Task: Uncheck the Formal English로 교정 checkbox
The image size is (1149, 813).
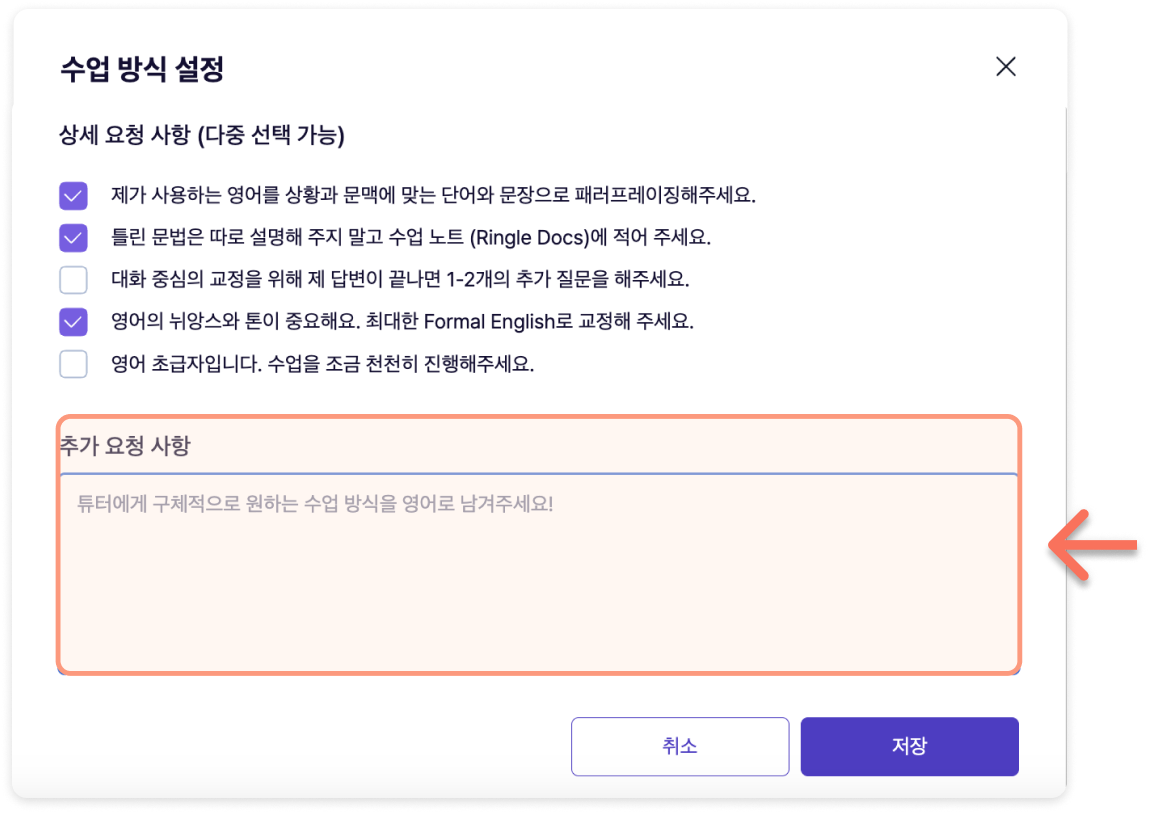Action: pos(73,322)
